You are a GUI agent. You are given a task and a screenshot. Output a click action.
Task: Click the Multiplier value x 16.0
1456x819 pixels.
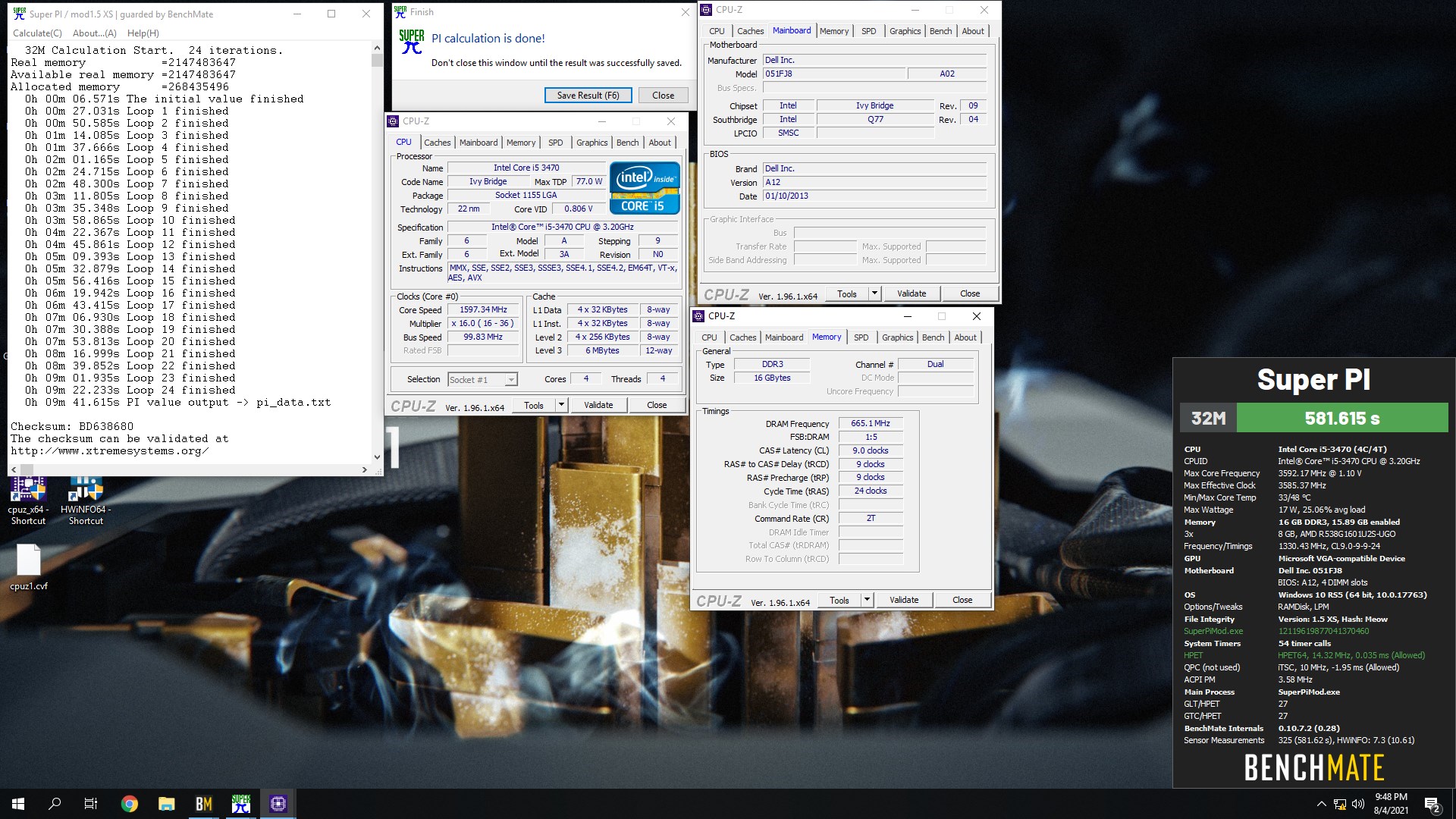coord(483,323)
